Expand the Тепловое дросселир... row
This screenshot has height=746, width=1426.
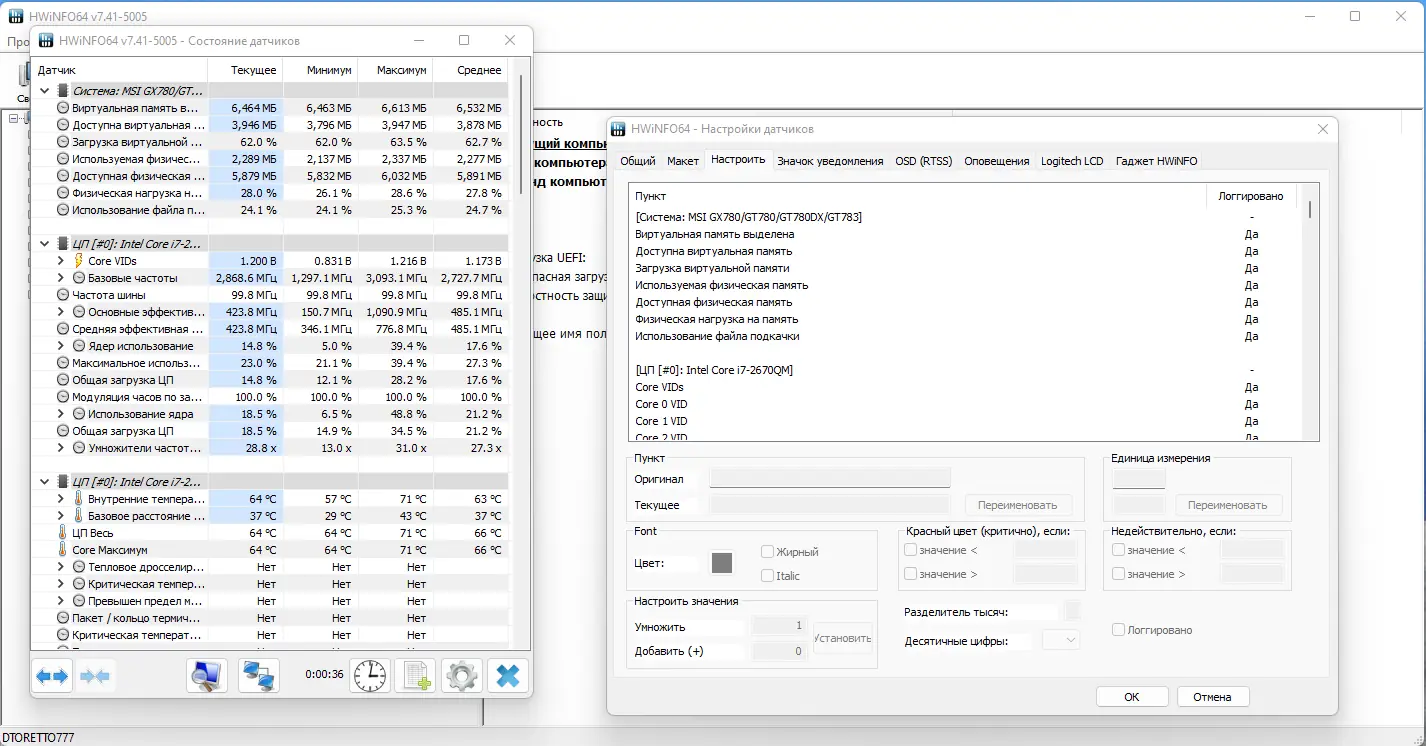60,567
